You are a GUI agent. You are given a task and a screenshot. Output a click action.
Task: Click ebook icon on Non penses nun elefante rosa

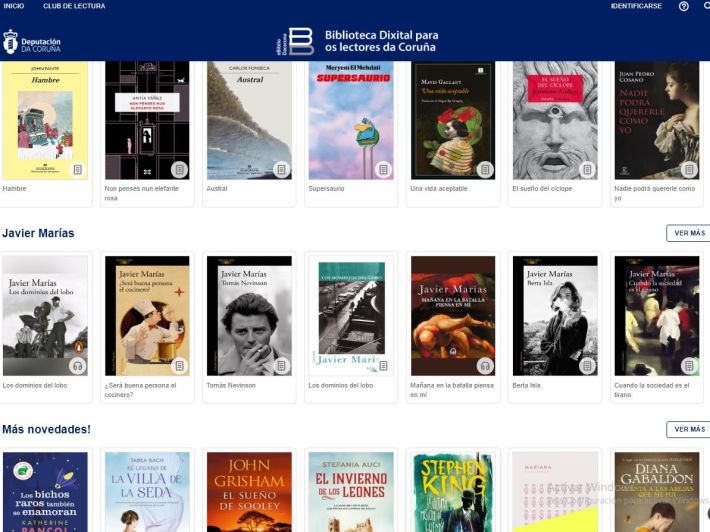(x=180, y=170)
